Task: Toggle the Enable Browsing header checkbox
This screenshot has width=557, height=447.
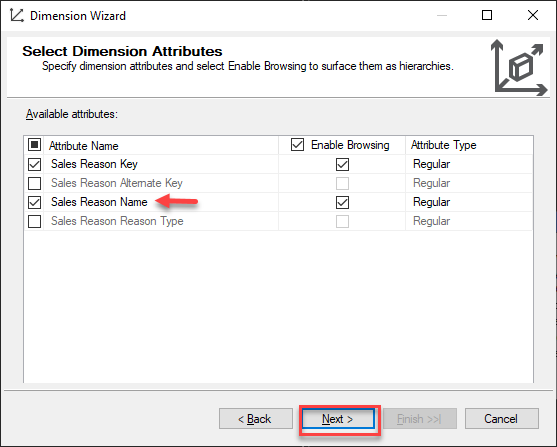Action: tap(297, 145)
